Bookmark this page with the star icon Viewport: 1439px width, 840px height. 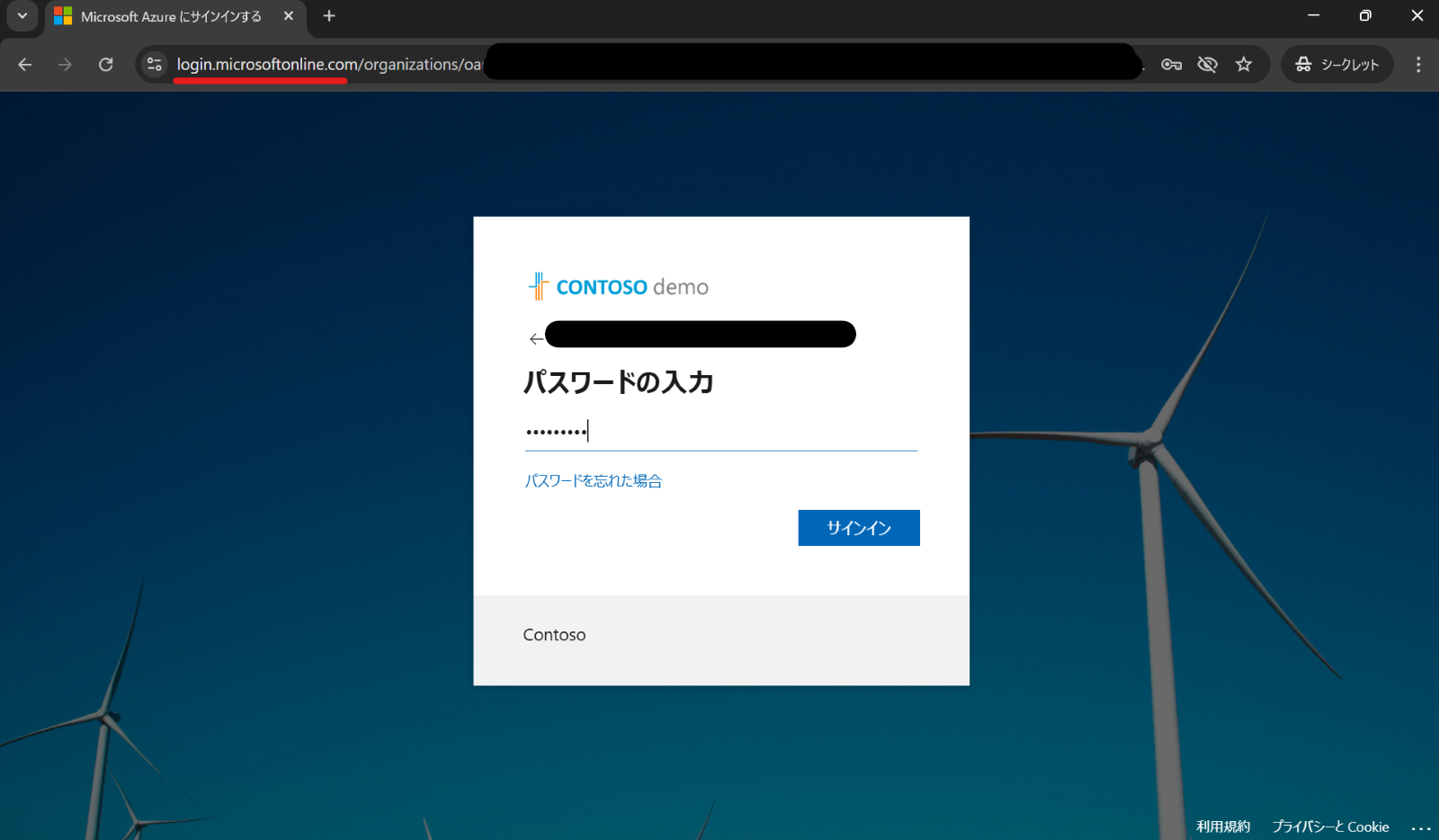[1244, 65]
